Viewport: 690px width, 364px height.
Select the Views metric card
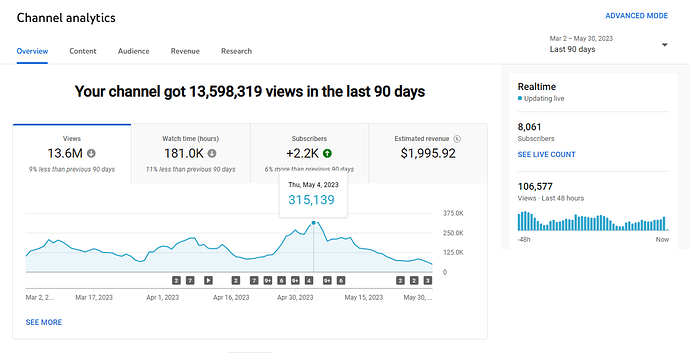[72, 154]
